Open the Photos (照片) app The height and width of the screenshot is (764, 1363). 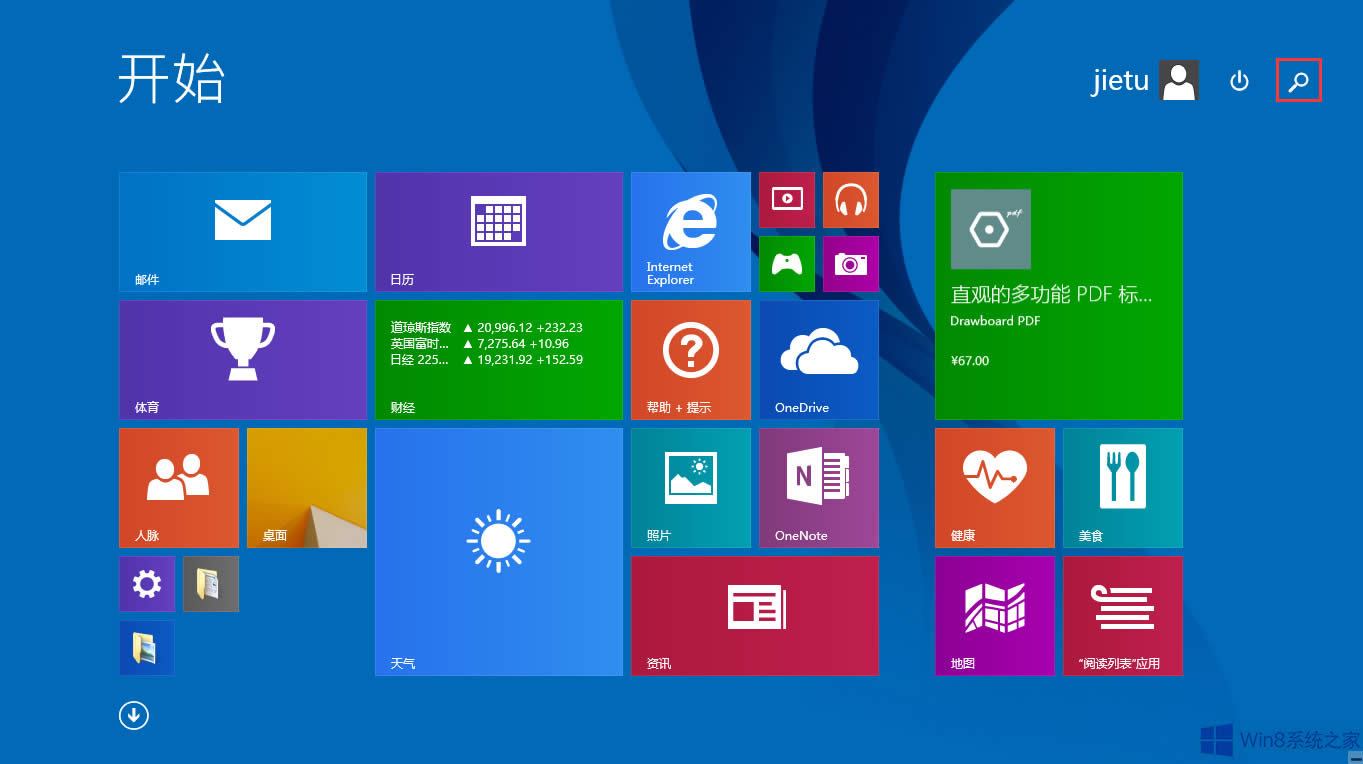click(x=690, y=487)
